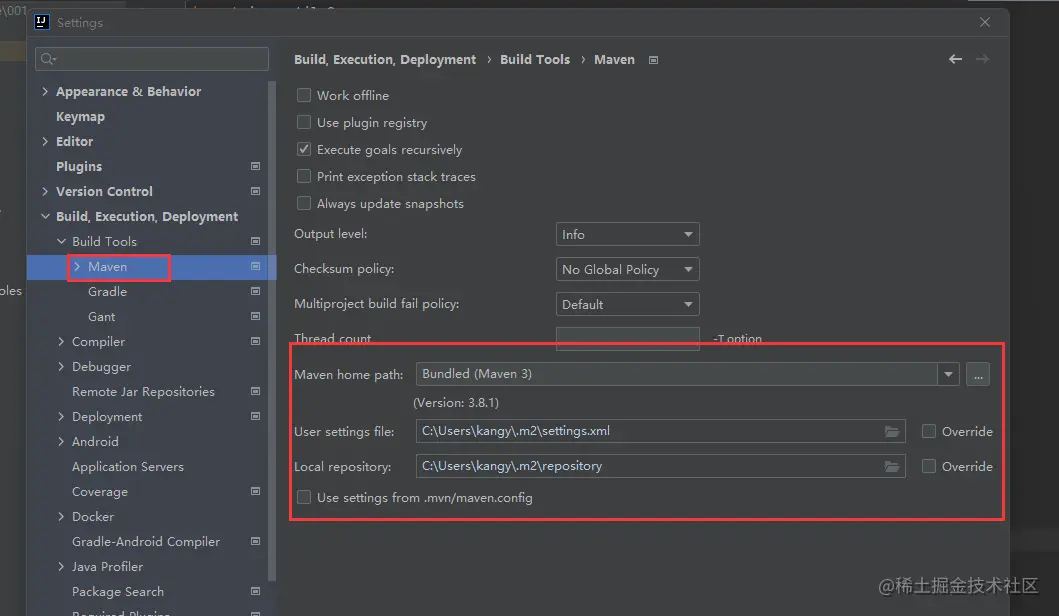Screen dimensions: 1059x616
Task: Expand the Compiler node chevron
Action: pos(61,341)
